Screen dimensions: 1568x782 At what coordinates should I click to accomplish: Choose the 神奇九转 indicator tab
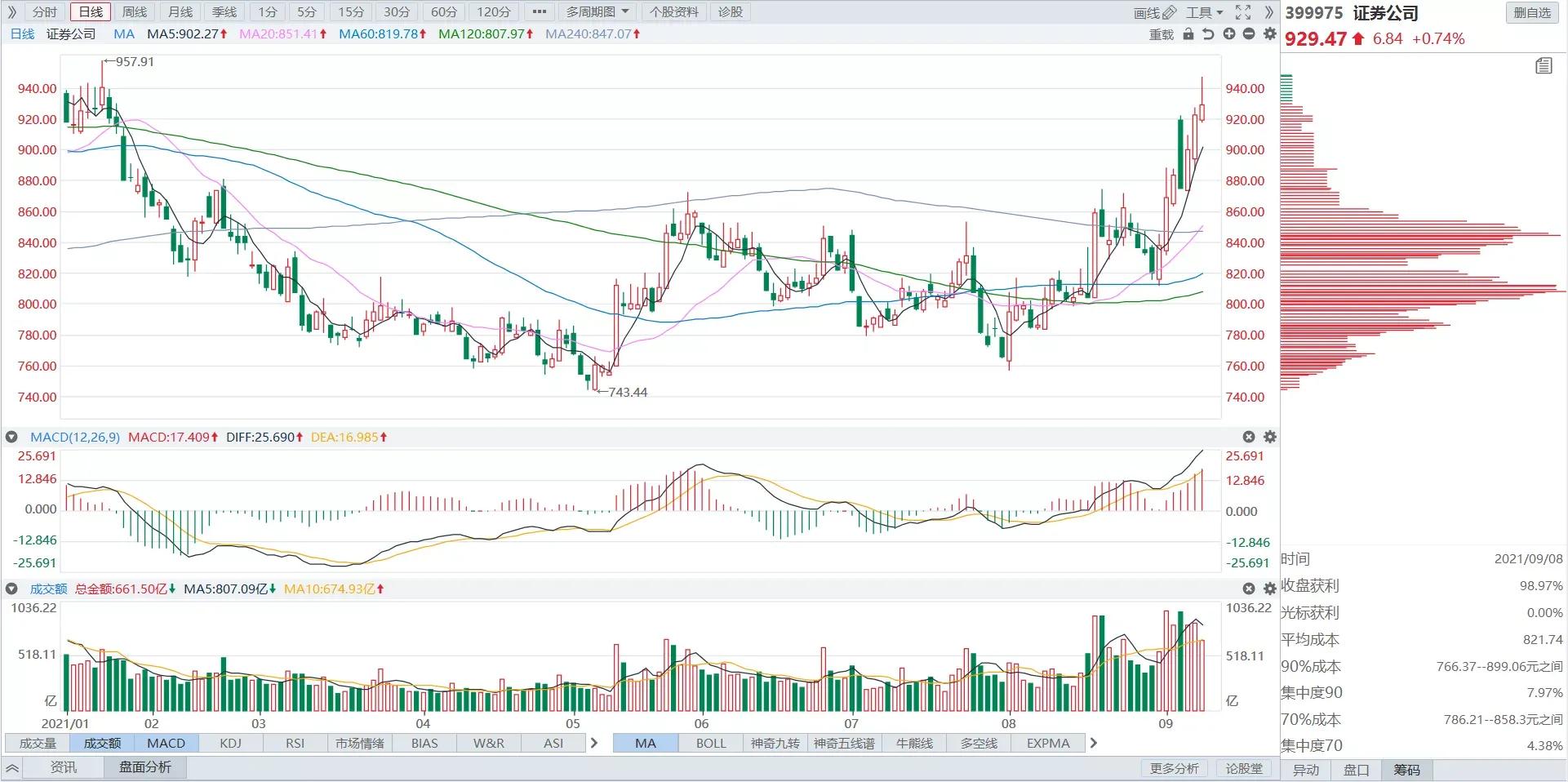775,743
